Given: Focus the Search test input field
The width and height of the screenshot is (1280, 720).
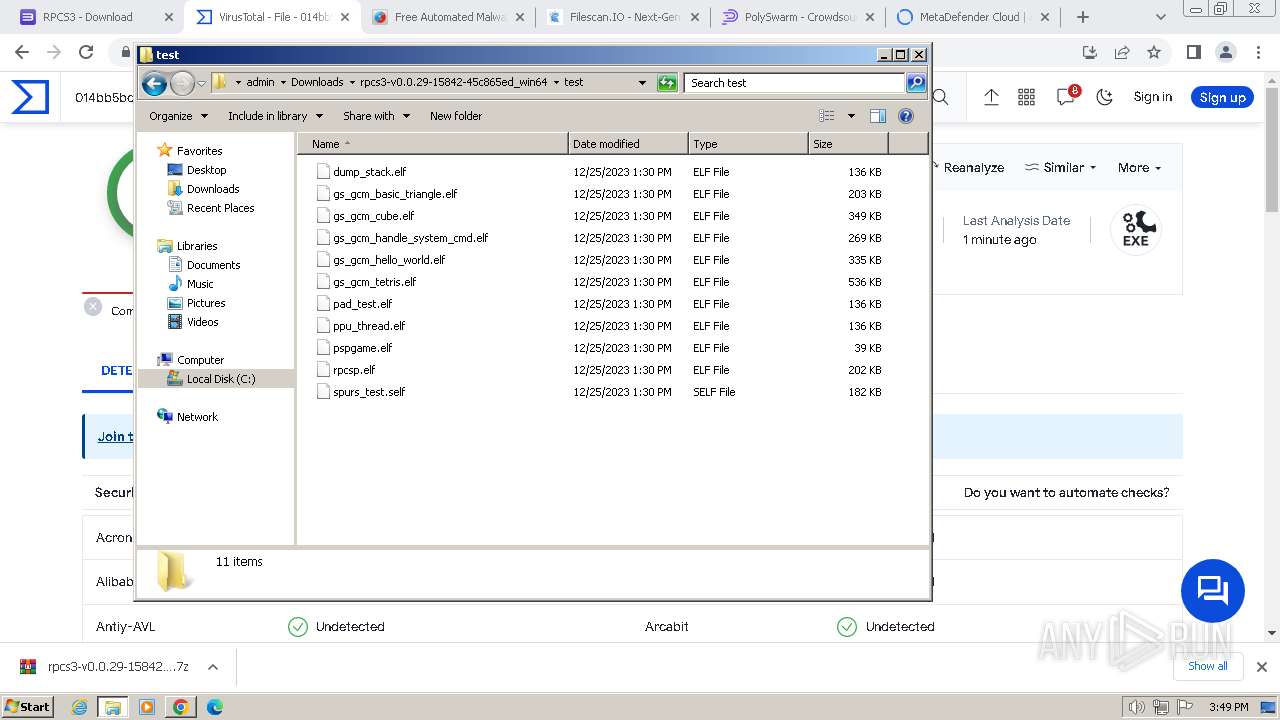Looking at the screenshot, I should (796, 83).
